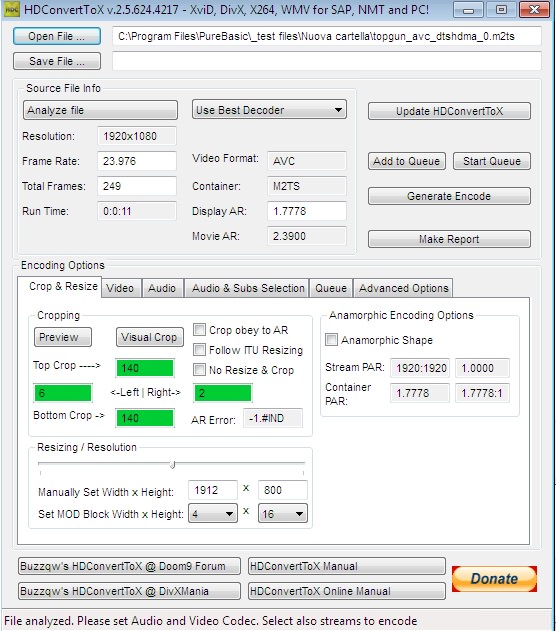Viewport: 556px width, 631px height.
Task: Click the empty save file path field
Action: [327, 61]
